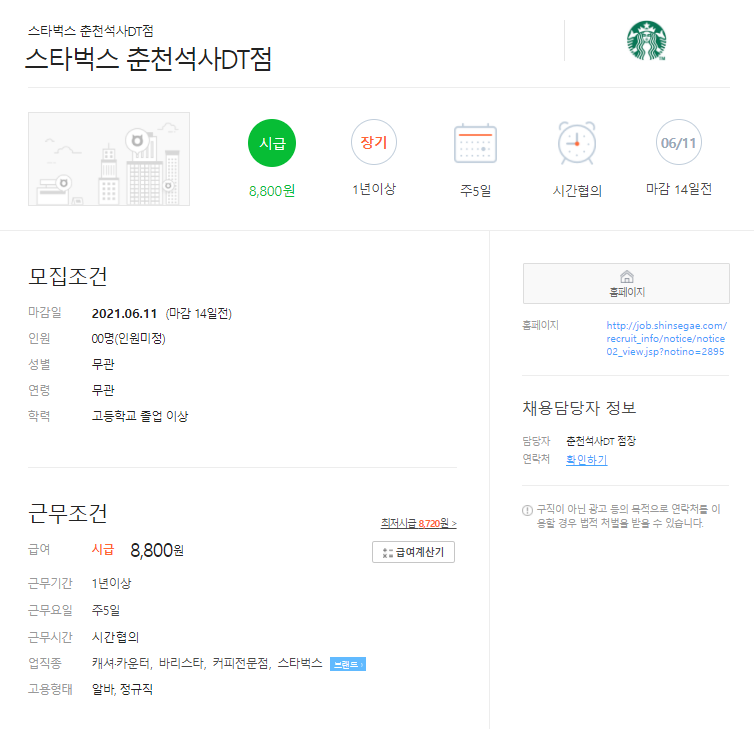Click the large title 스타벅스 춘천석사DT점

click(148, 59)
